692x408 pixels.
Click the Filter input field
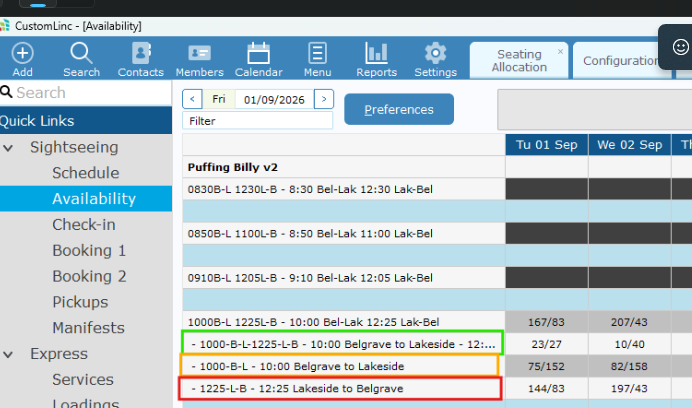(258, 121)
